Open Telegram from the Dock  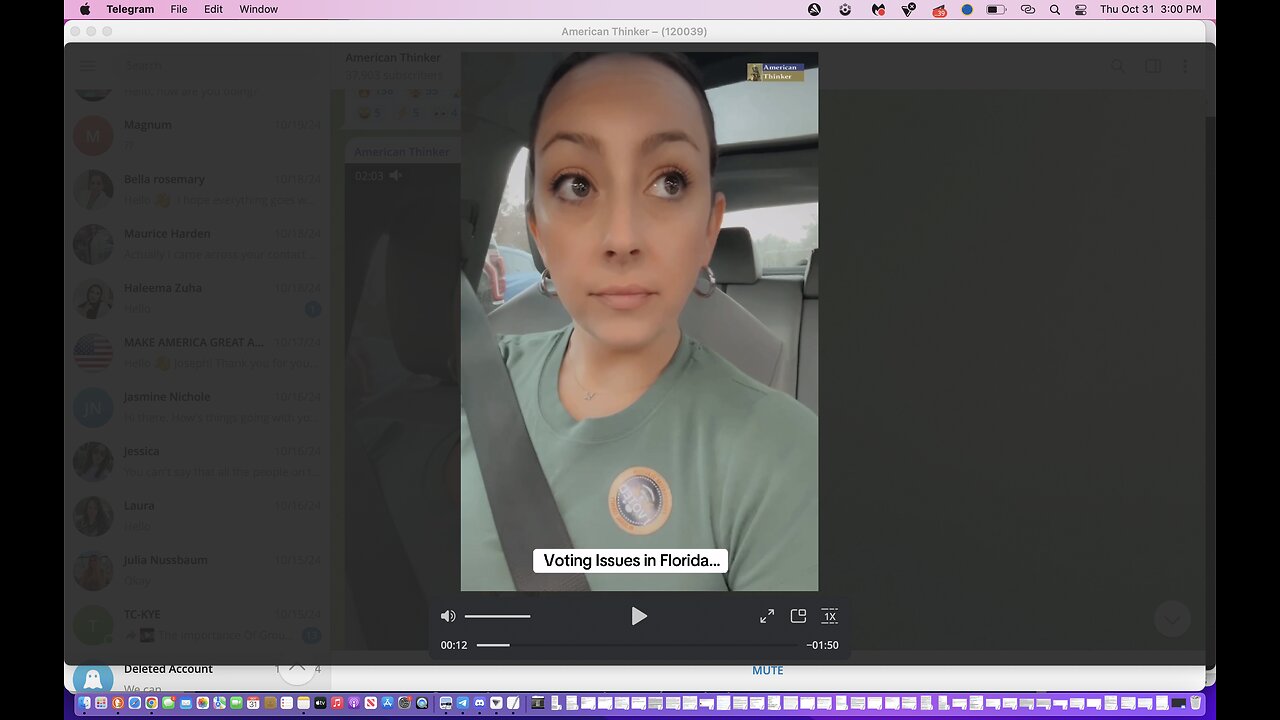click(x=463, y=703)
